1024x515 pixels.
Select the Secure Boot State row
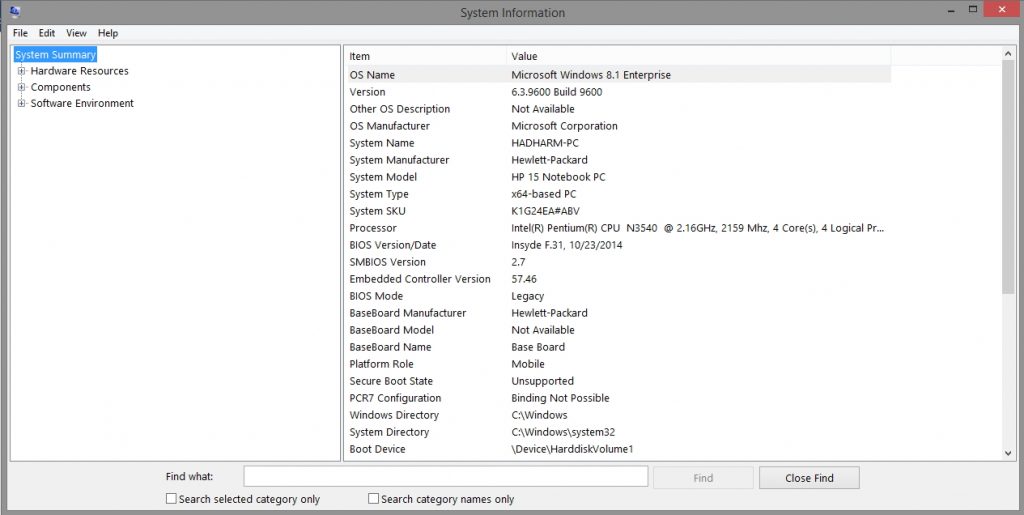click(x=617, y=381)
